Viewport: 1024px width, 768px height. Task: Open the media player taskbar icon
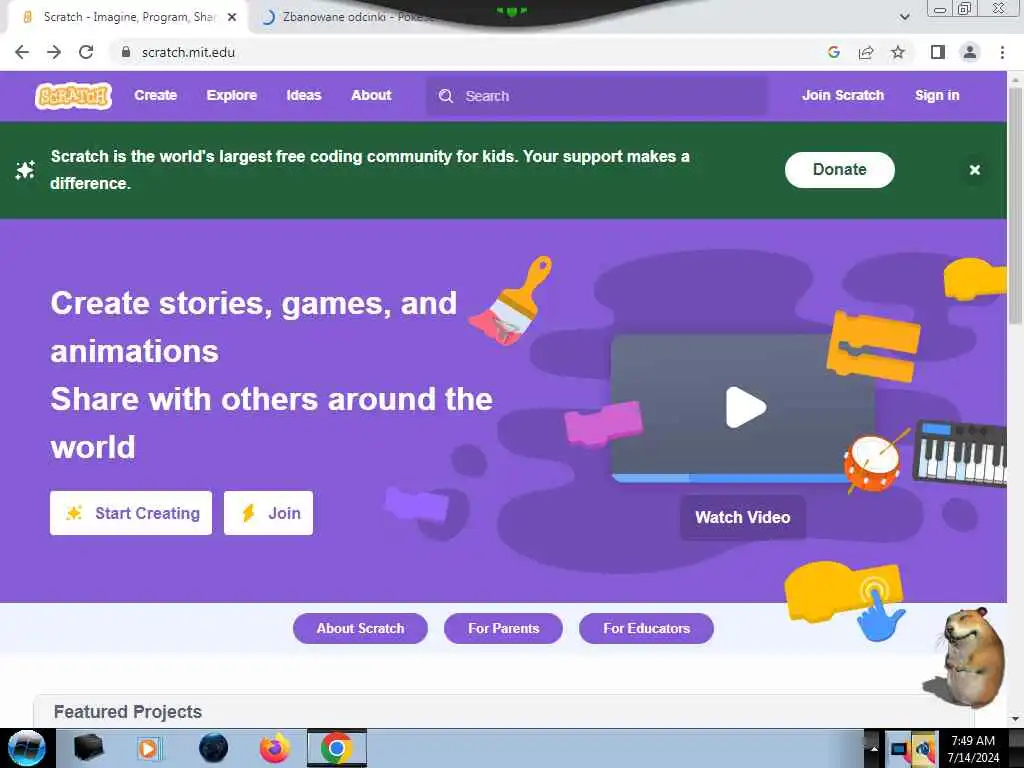148,748
